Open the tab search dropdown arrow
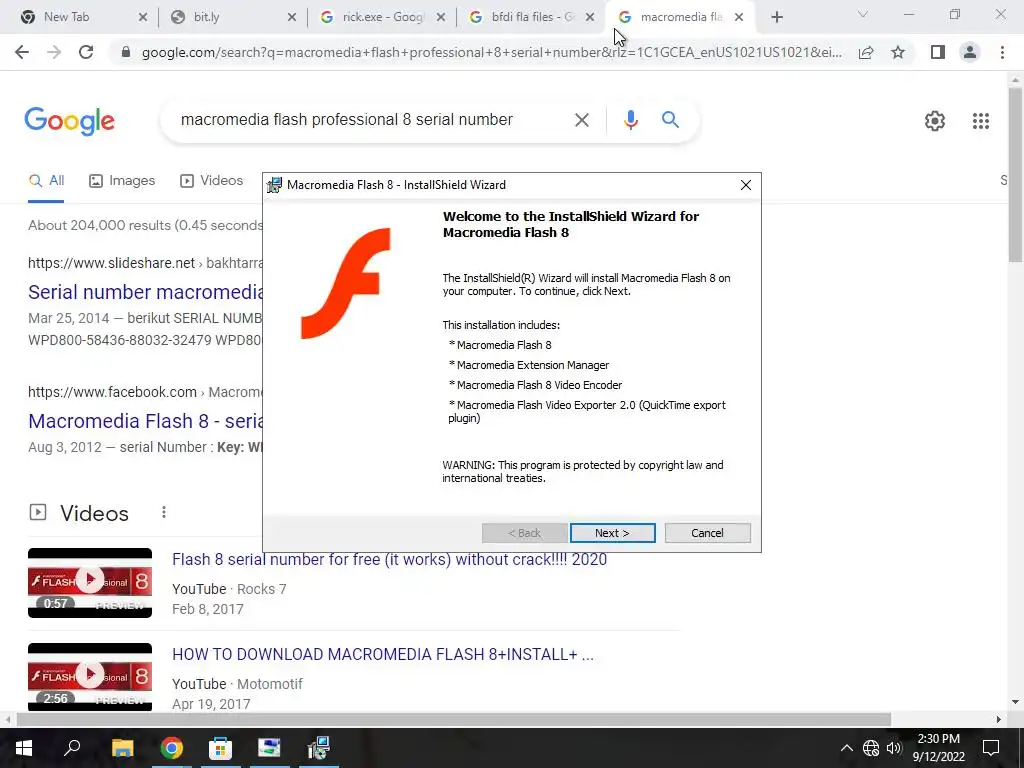Viewport: 1024px width, 768px height. click(863, 14)
